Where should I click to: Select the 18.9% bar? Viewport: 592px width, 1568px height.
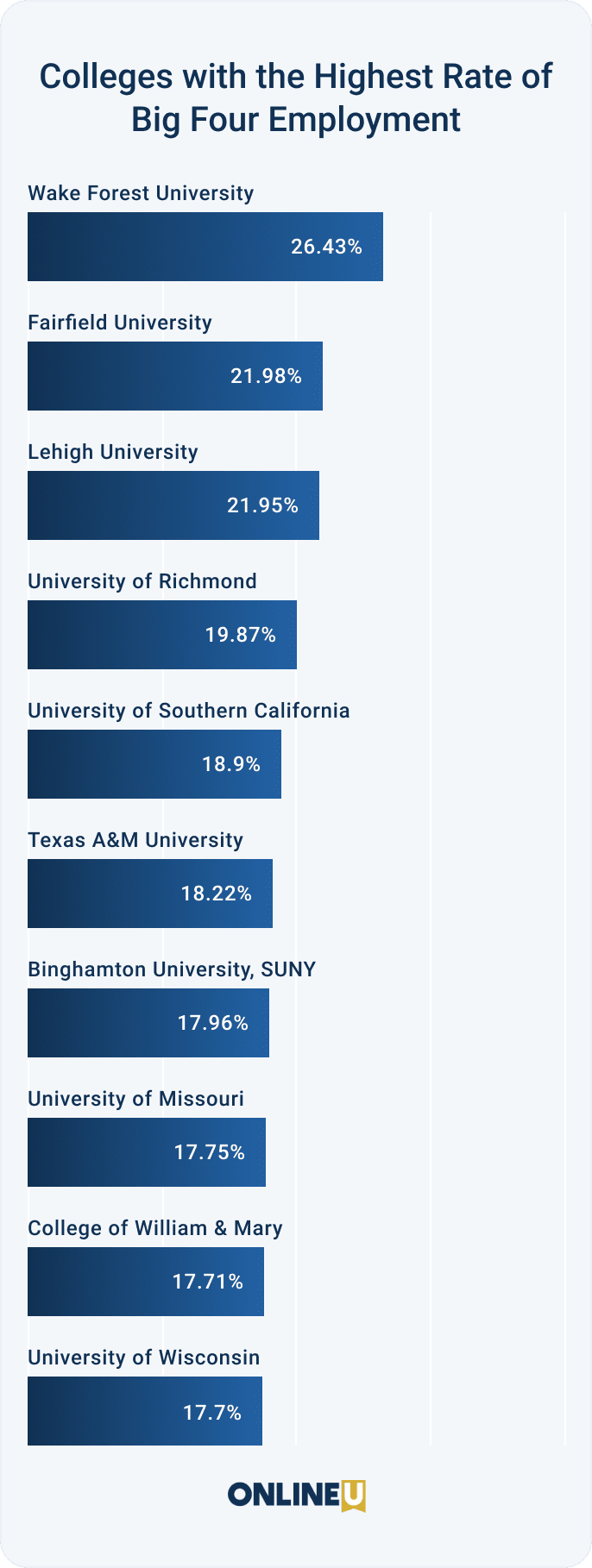154,764
